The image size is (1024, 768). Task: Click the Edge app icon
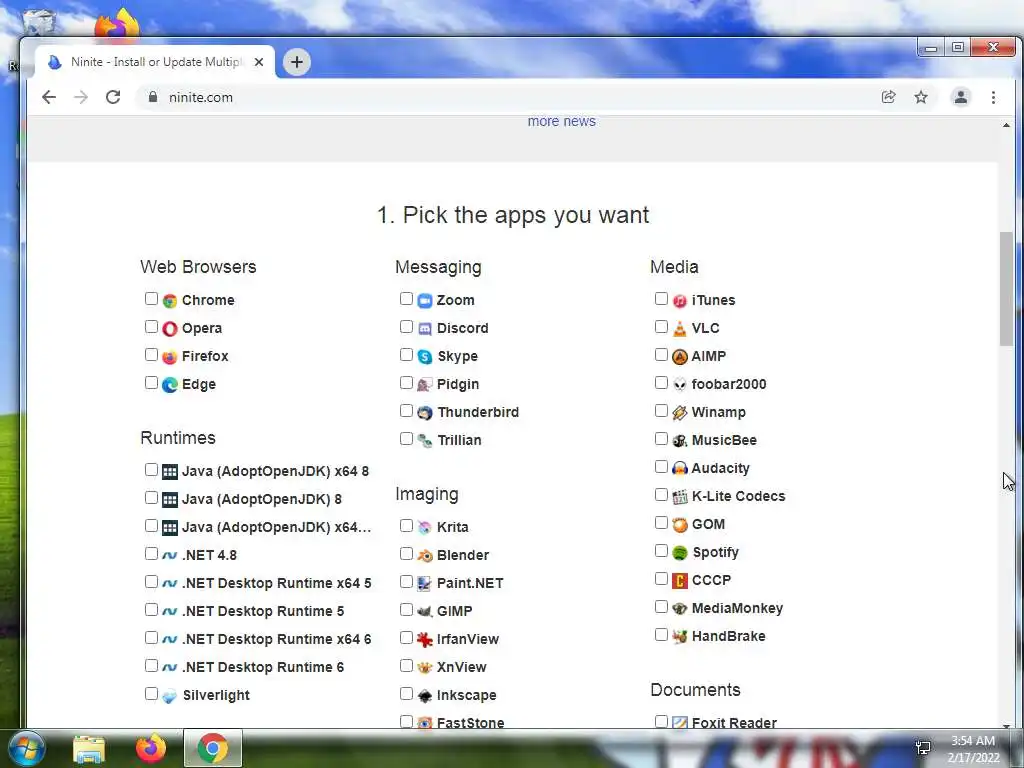170,385
